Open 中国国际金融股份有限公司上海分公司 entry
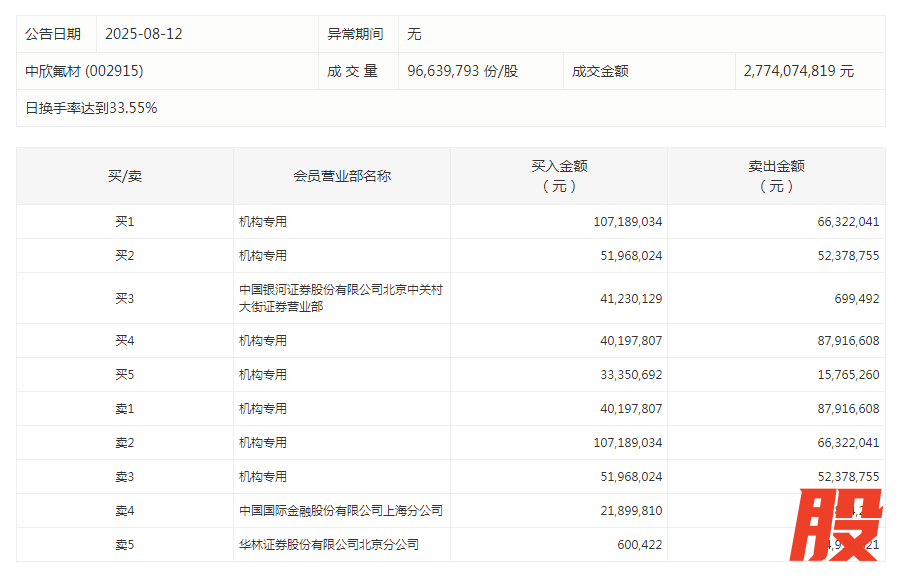Screen dimensions: 903x580 pos(341,511)
